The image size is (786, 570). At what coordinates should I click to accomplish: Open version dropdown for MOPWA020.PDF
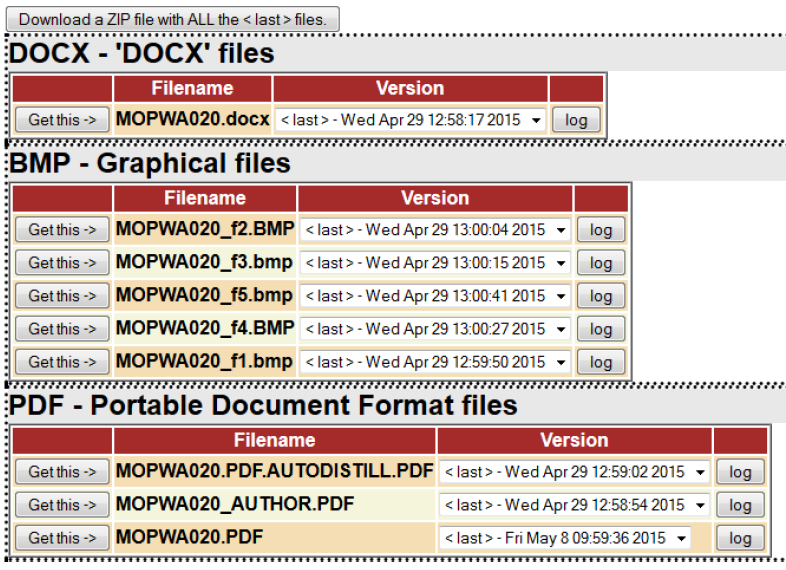point(565,538)
